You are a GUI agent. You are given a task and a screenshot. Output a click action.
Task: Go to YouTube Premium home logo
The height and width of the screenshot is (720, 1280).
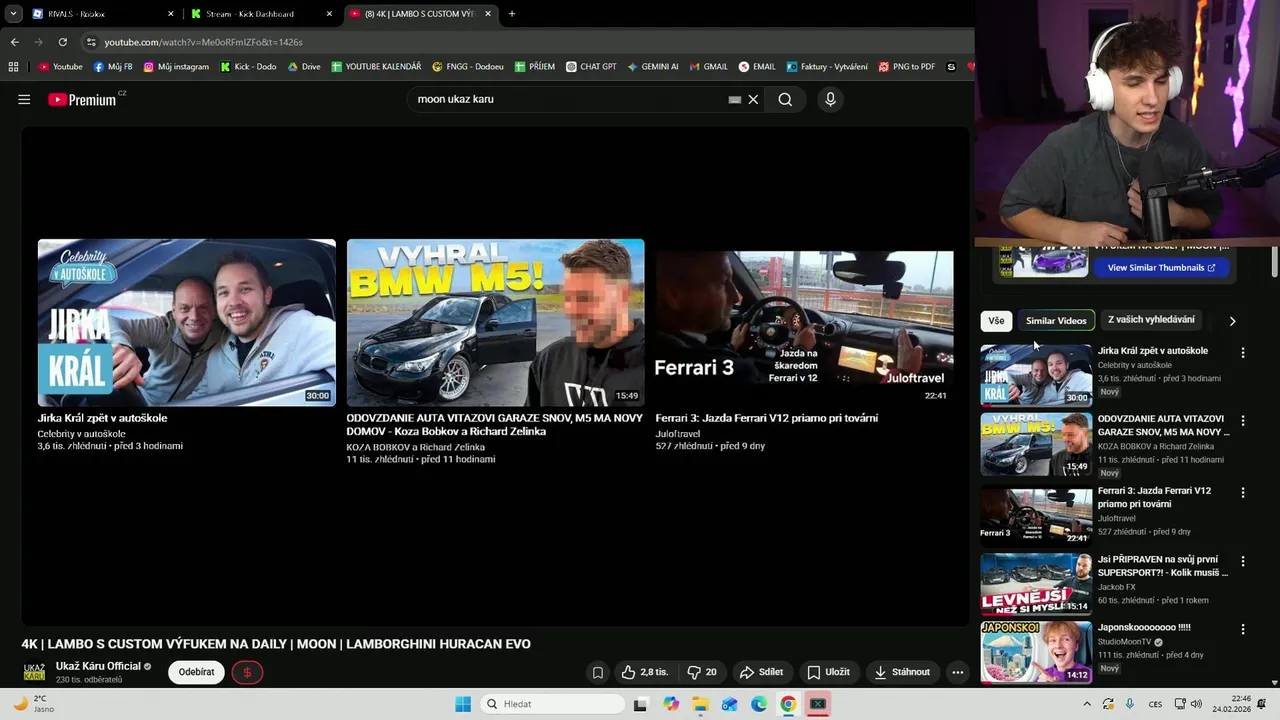pos(82,99)
